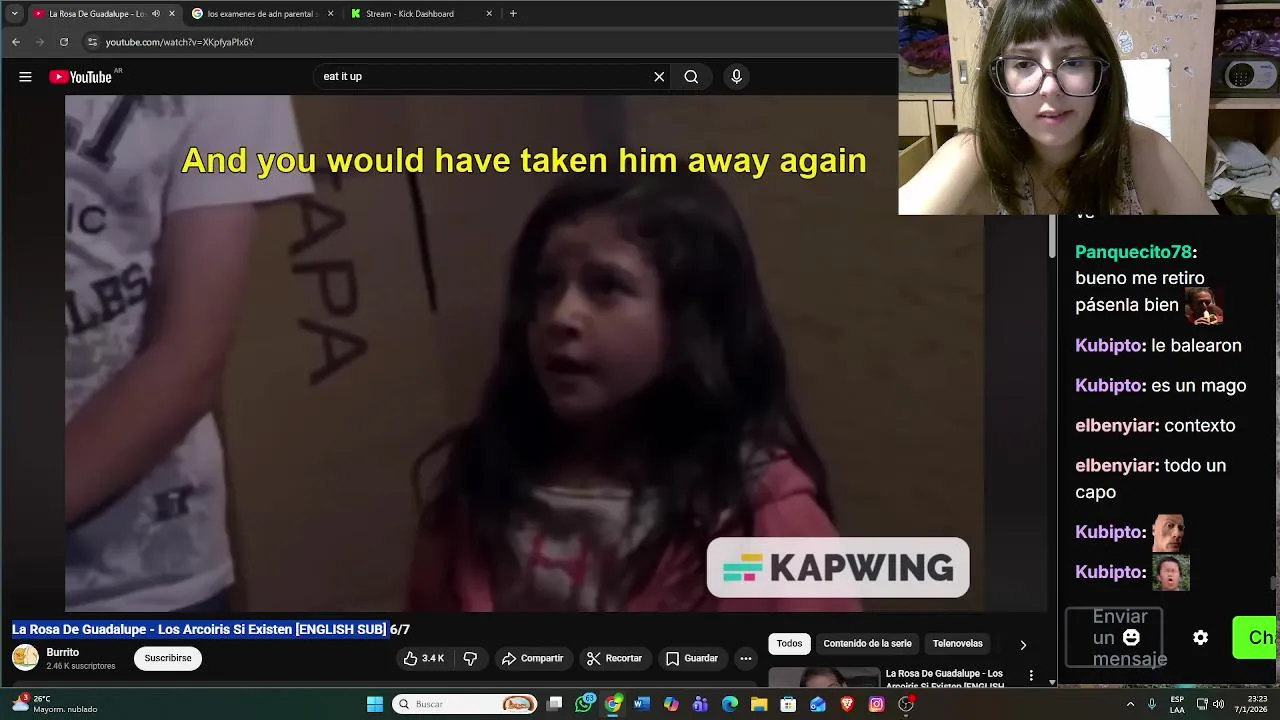Select the Todos filter chip

(789, 644)
